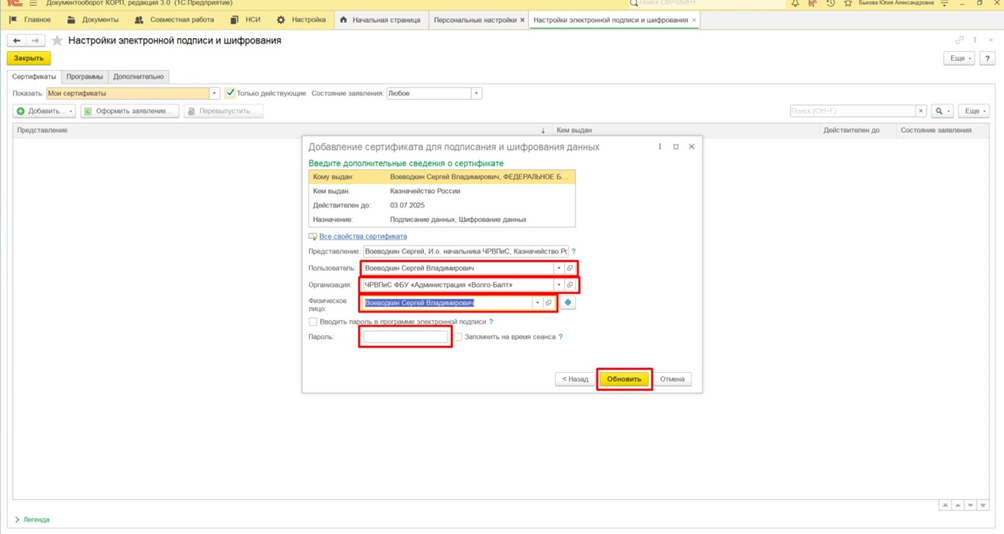Expand the Показать dropdown Мои сертификаты
This screenshot has width=1004, height=534.
tap(215, 93)
